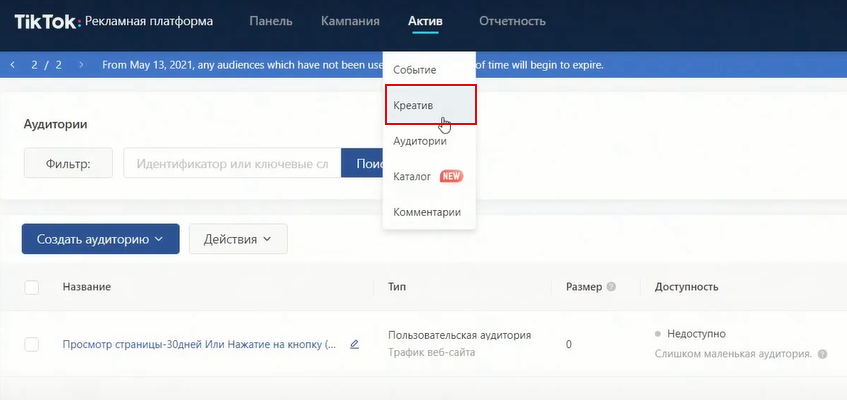This screenshot has width=847, height=400.
Task: Tick checkbox for Просмотр страницы-30дней row
Action: tap(32, 344)
